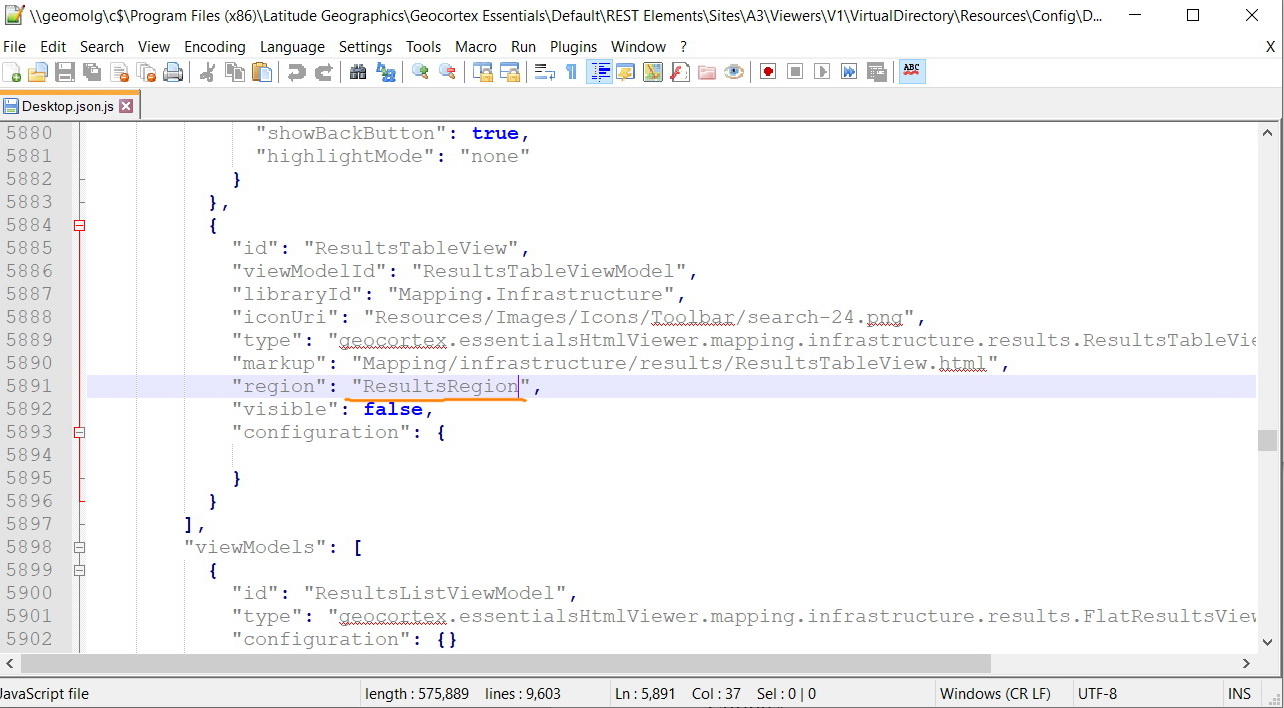The image size is (1284, 708).
Task: Open the Search menu
Action: pos(102,47)
